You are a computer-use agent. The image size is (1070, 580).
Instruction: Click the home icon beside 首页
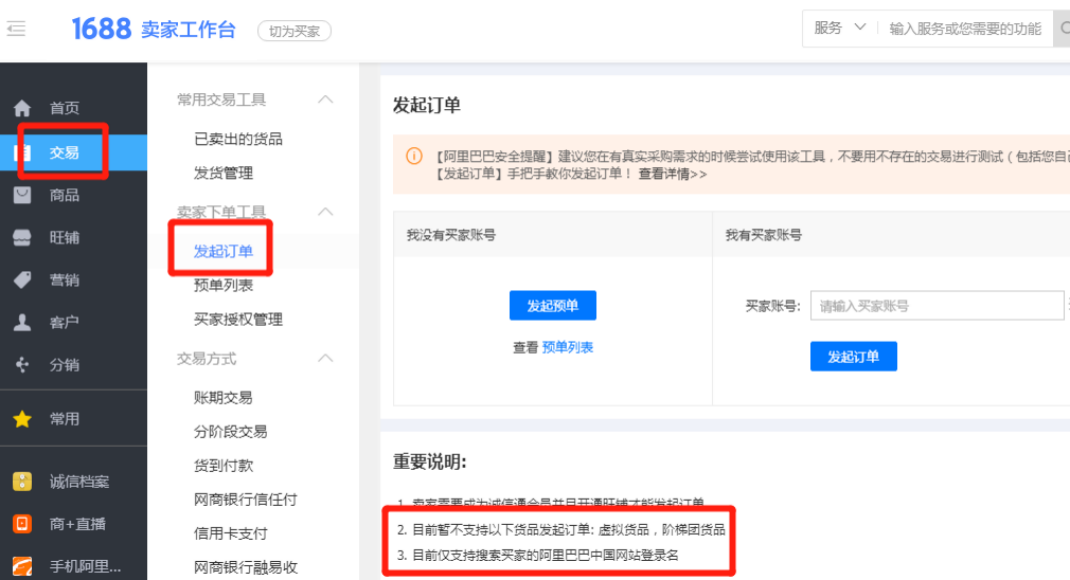pyautogui.click(x=23, y=108)
